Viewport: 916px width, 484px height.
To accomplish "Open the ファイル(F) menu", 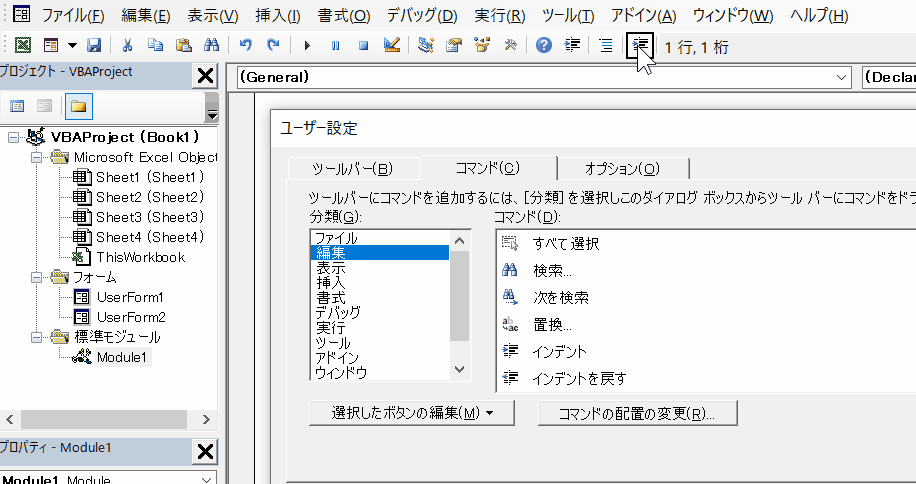I will pos(73,16).
